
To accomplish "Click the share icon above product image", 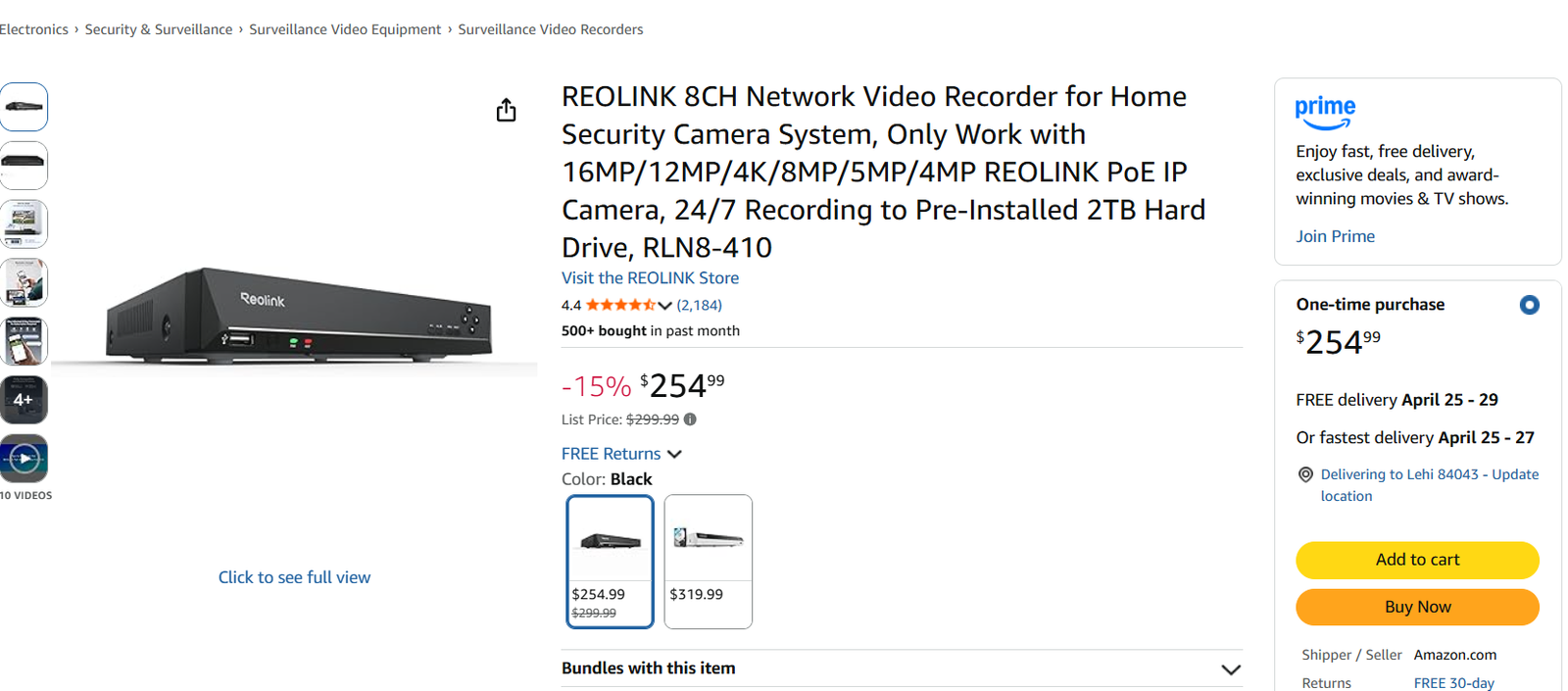I will click(x=506, y=110).
